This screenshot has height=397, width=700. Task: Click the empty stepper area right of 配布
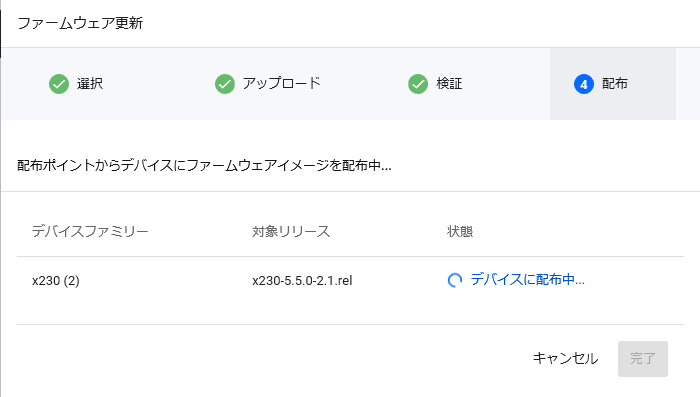(x=688, y=84)
